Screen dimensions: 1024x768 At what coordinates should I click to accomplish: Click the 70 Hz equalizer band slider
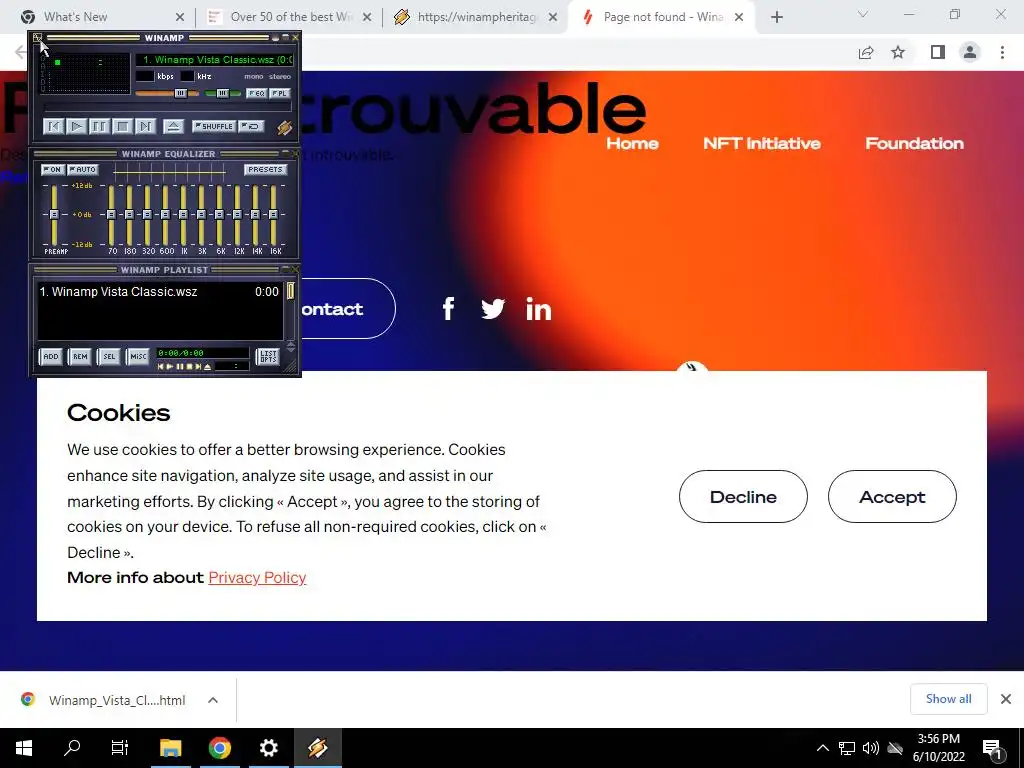point(112,214)
